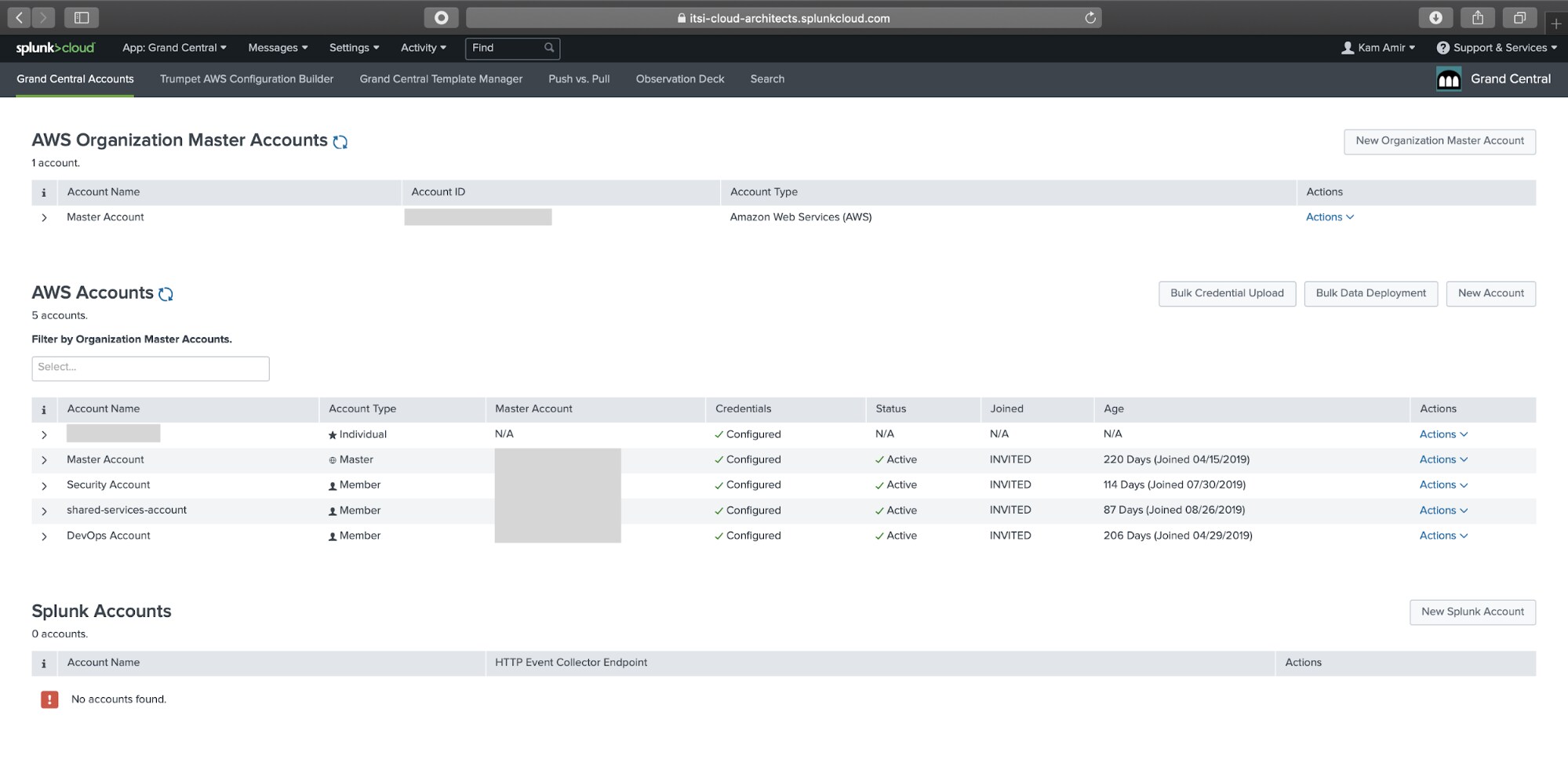Image resolution: width=1568 pixels, height=759 pixels.
Task: Open the Activity menu
Action: [x=424, y=48]
